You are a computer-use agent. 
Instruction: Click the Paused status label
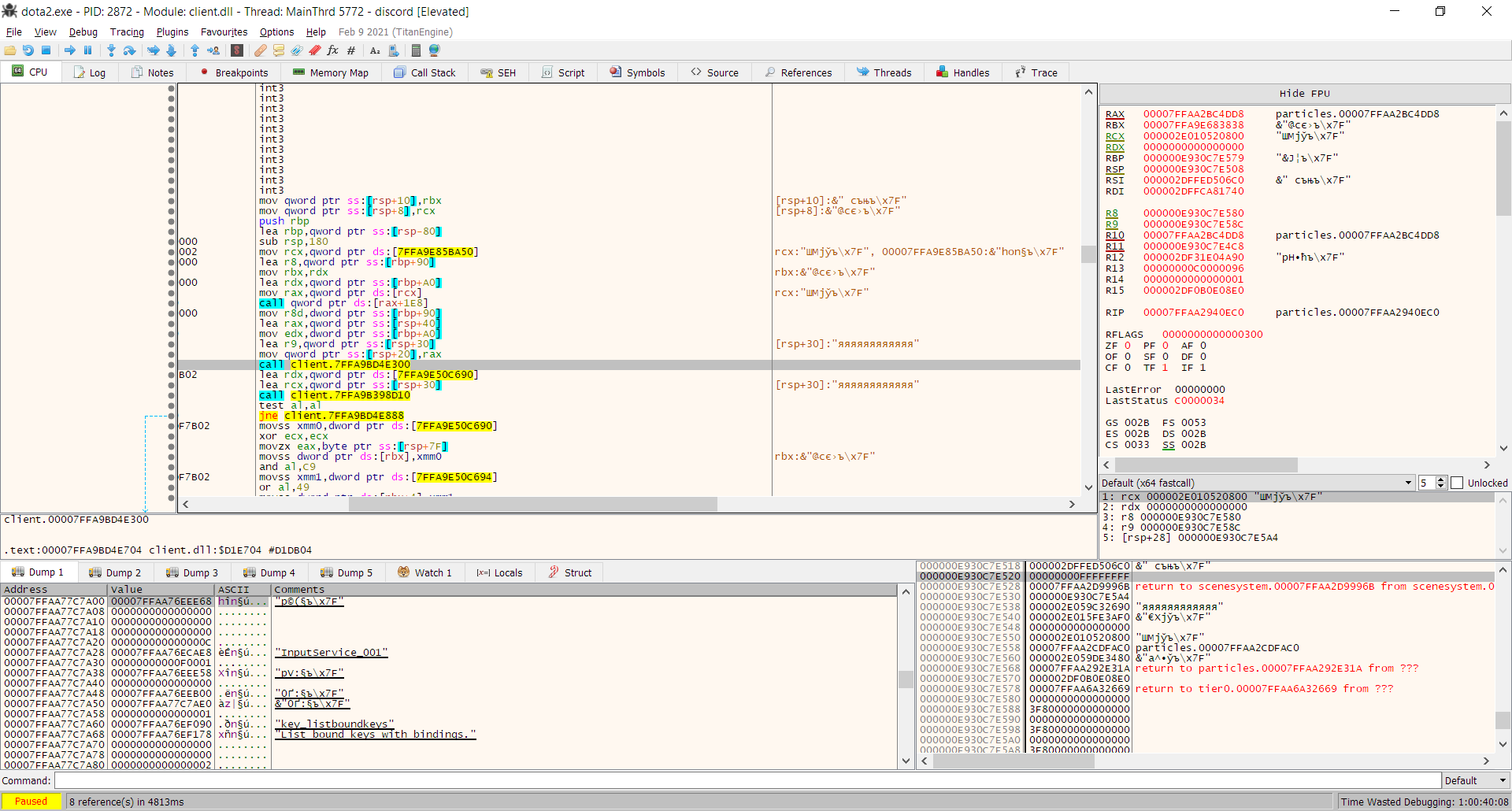31,802
